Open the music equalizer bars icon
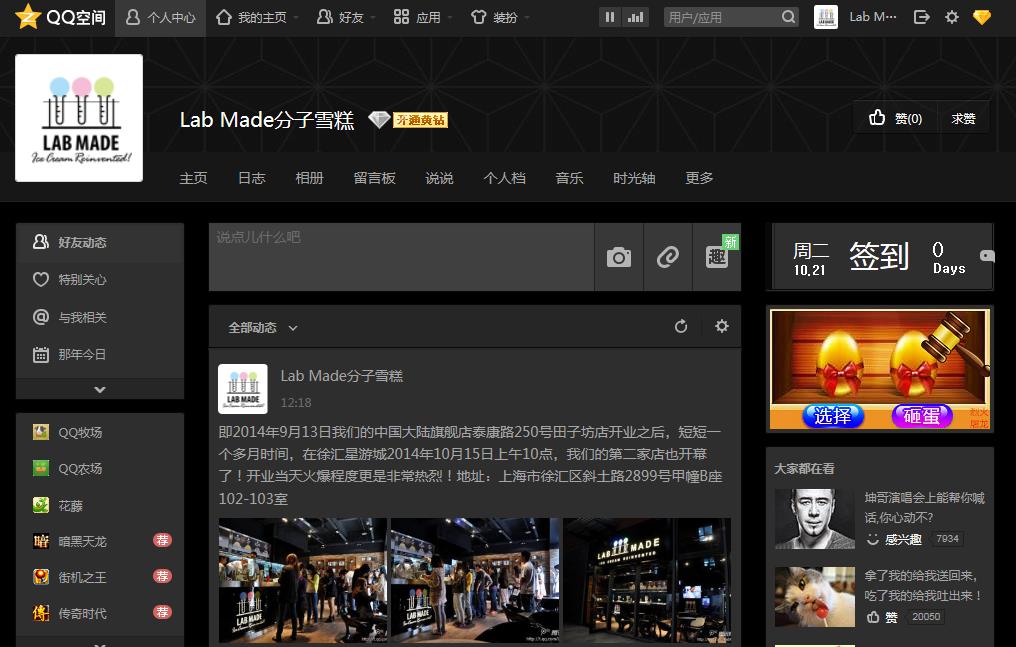The height and width of the screenshot is (647, 1016). pos(636,17)
